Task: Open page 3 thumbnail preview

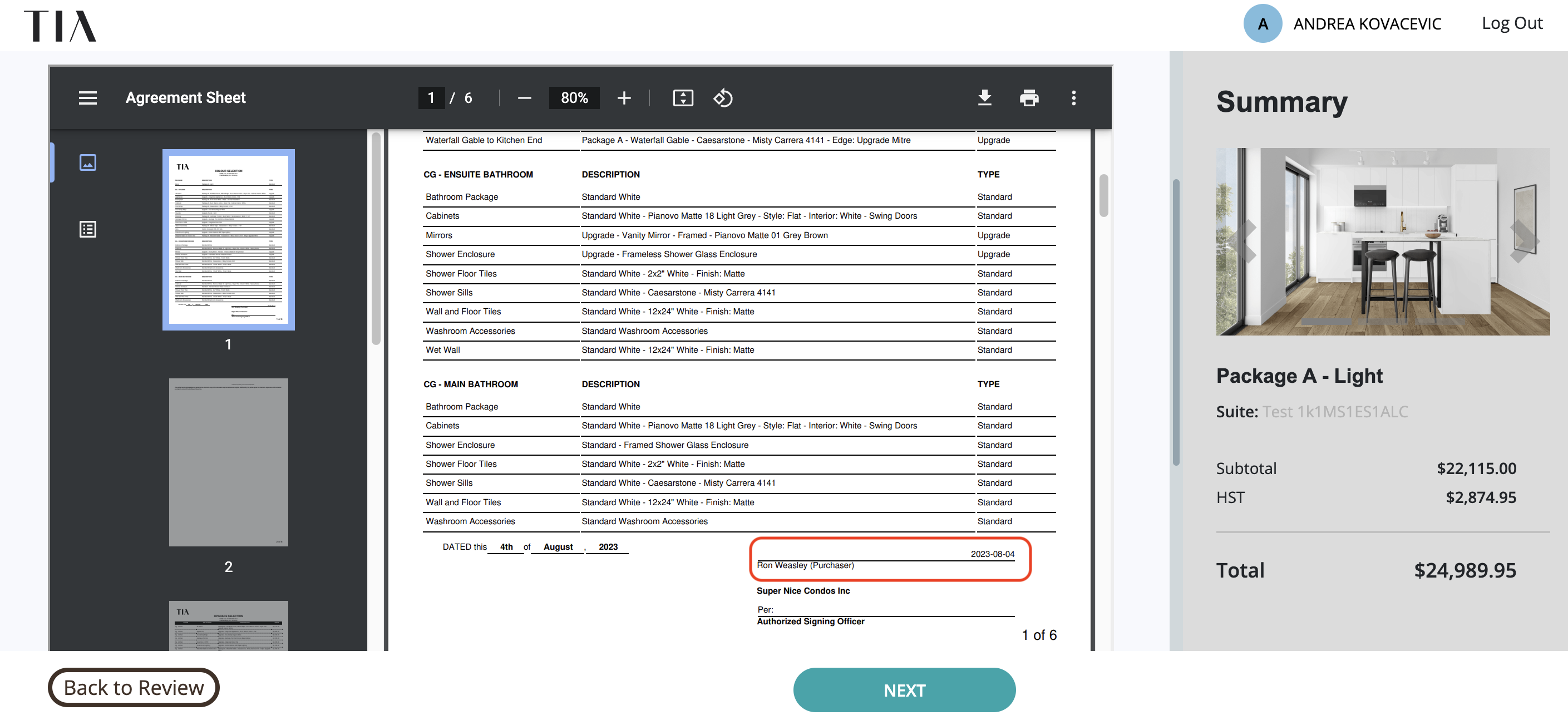Action: point(228,627)
